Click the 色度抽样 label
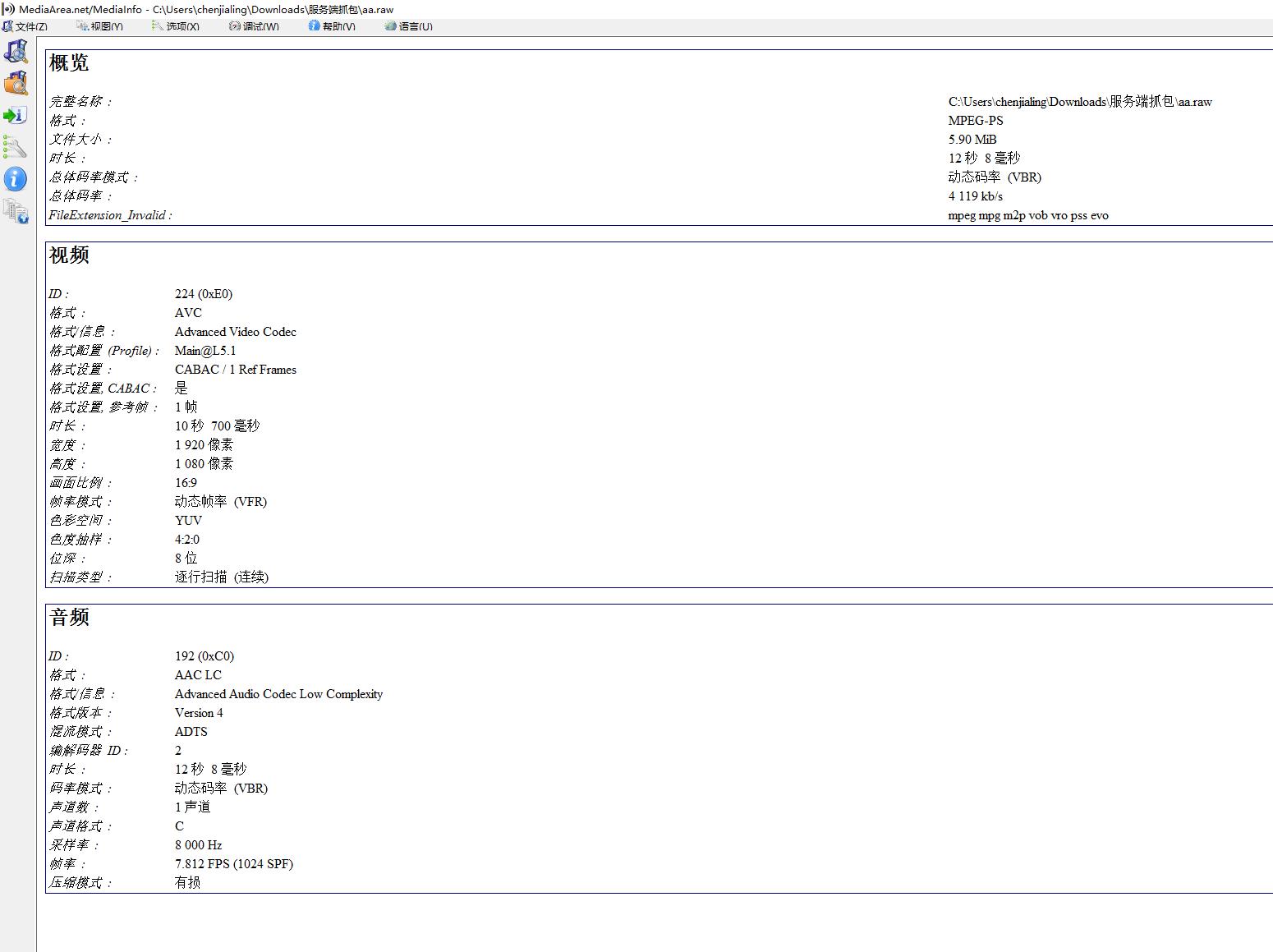This screenshot has height=952, width=1273. tap(80, 540)
